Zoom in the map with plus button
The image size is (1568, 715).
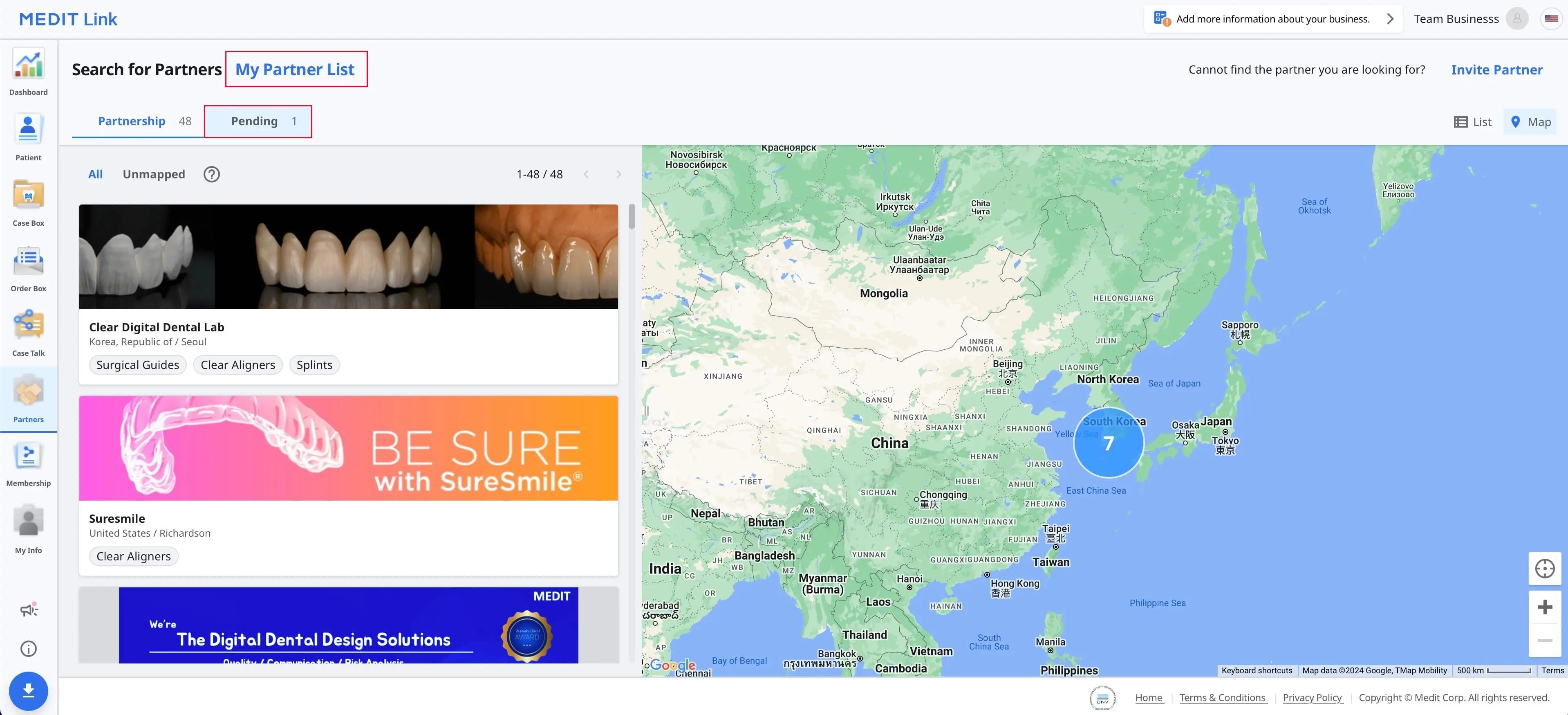(x=1544, y=607)
